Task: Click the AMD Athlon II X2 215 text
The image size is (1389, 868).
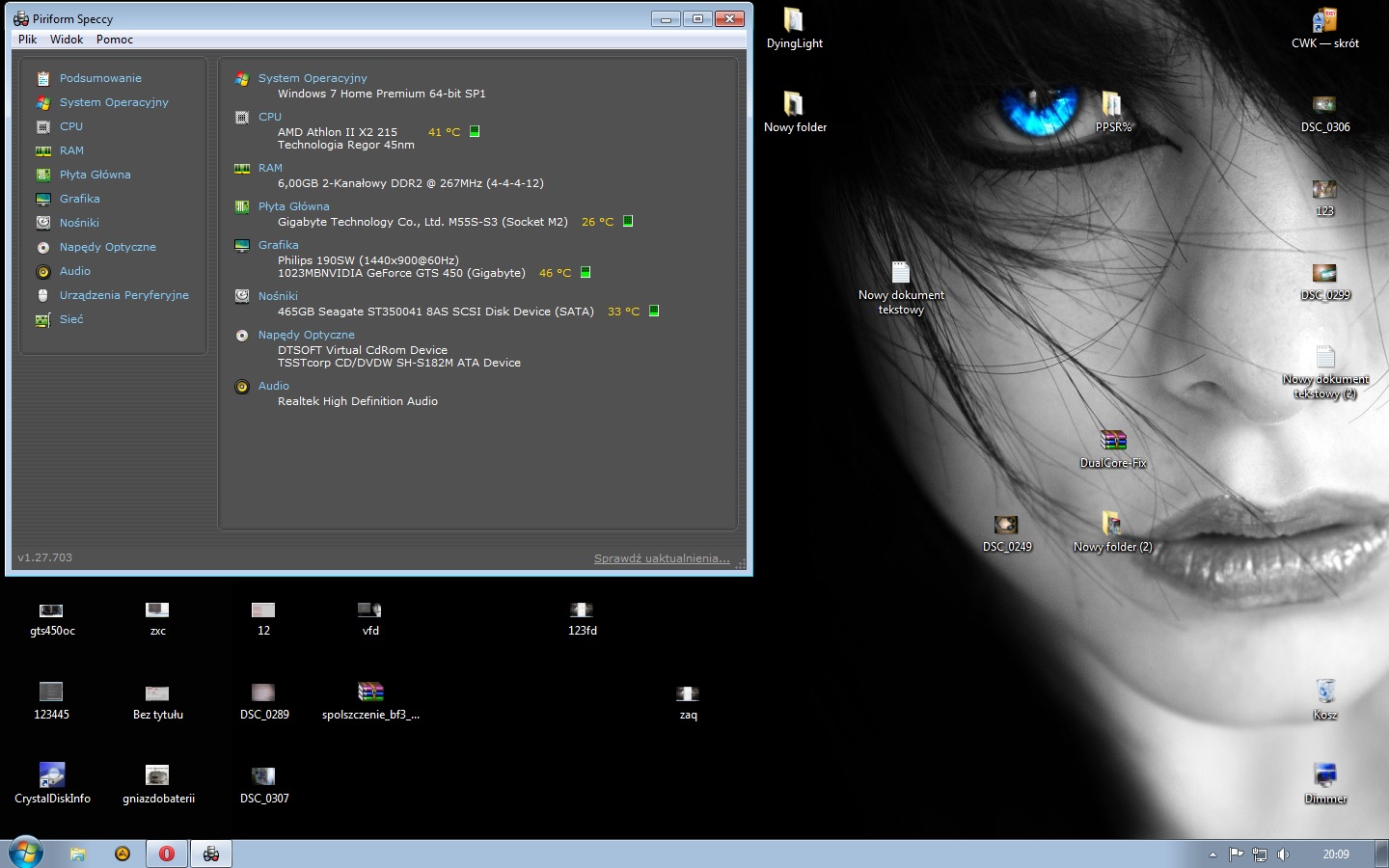Action: click(338, 132)
